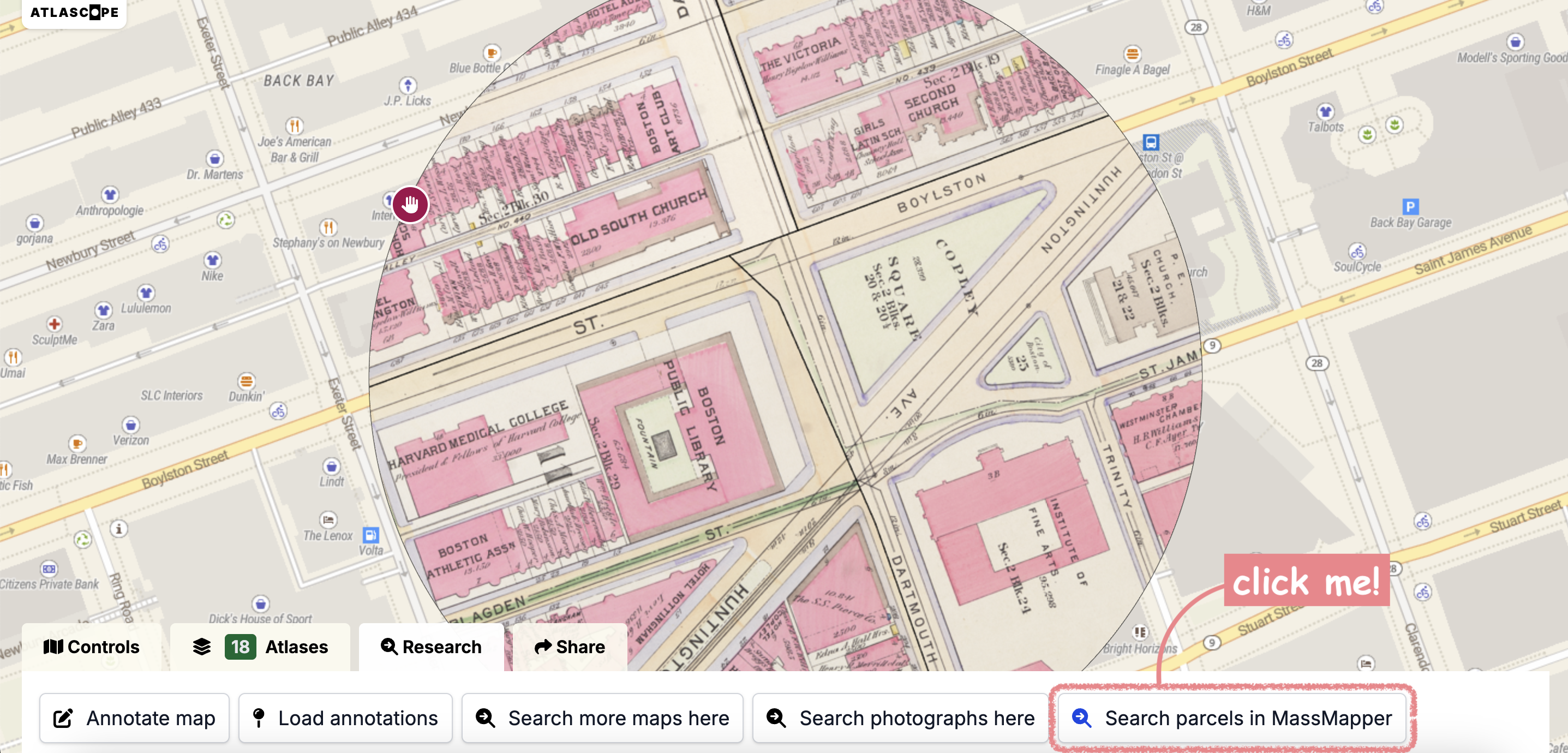Screen dimensions: 1568x753
Task: Click Search photographs here button
Action: coord(900,718)
